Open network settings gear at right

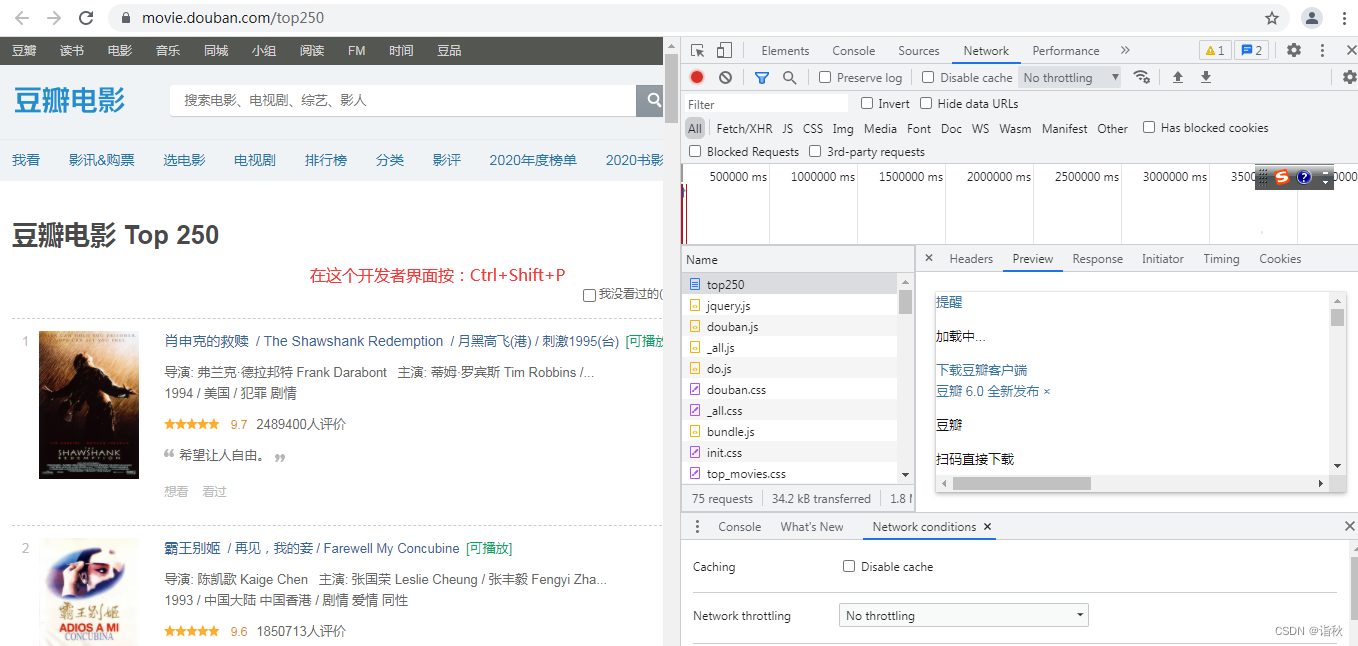[x=1349, y=77]
